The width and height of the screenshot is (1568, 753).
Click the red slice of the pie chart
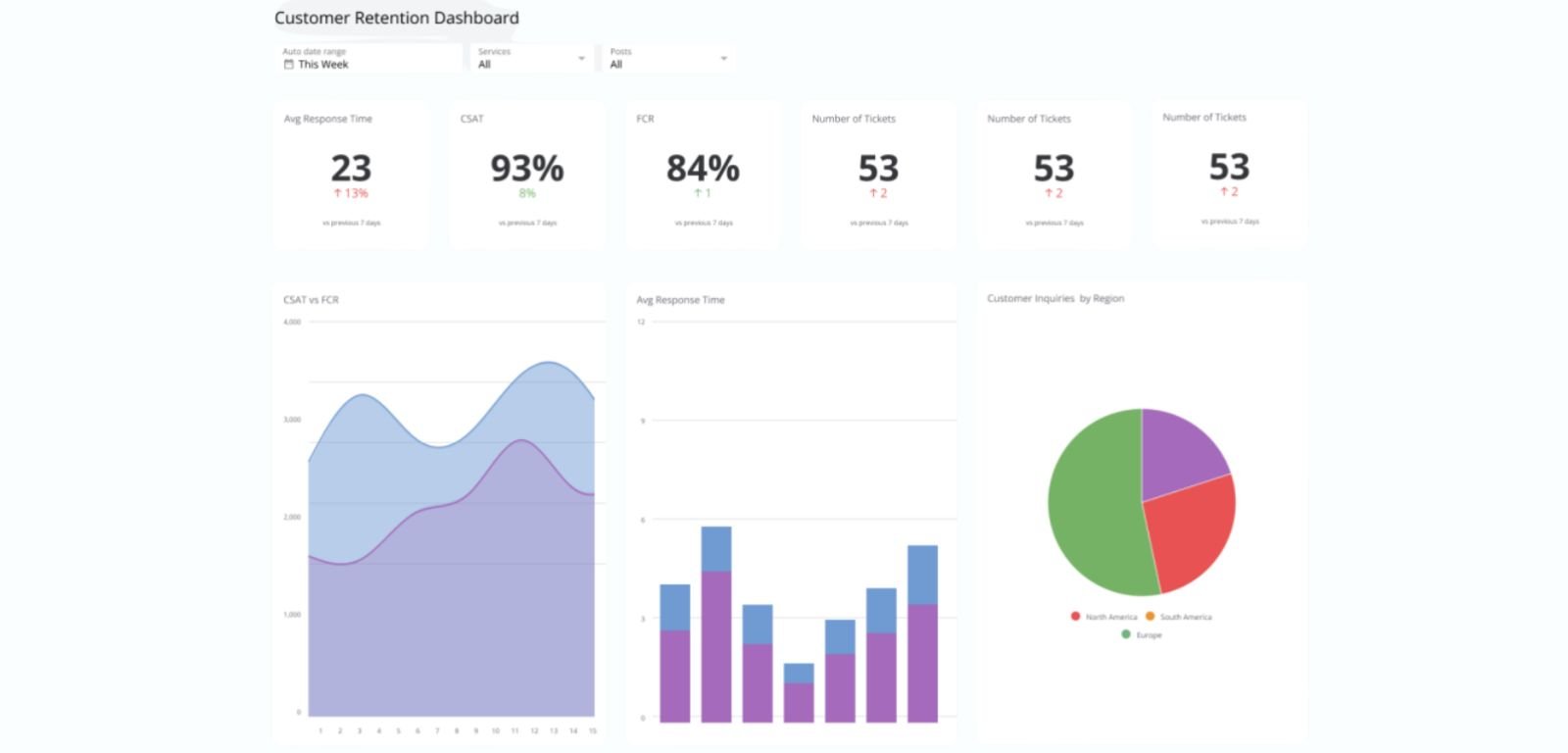(x=1191, y=529)
